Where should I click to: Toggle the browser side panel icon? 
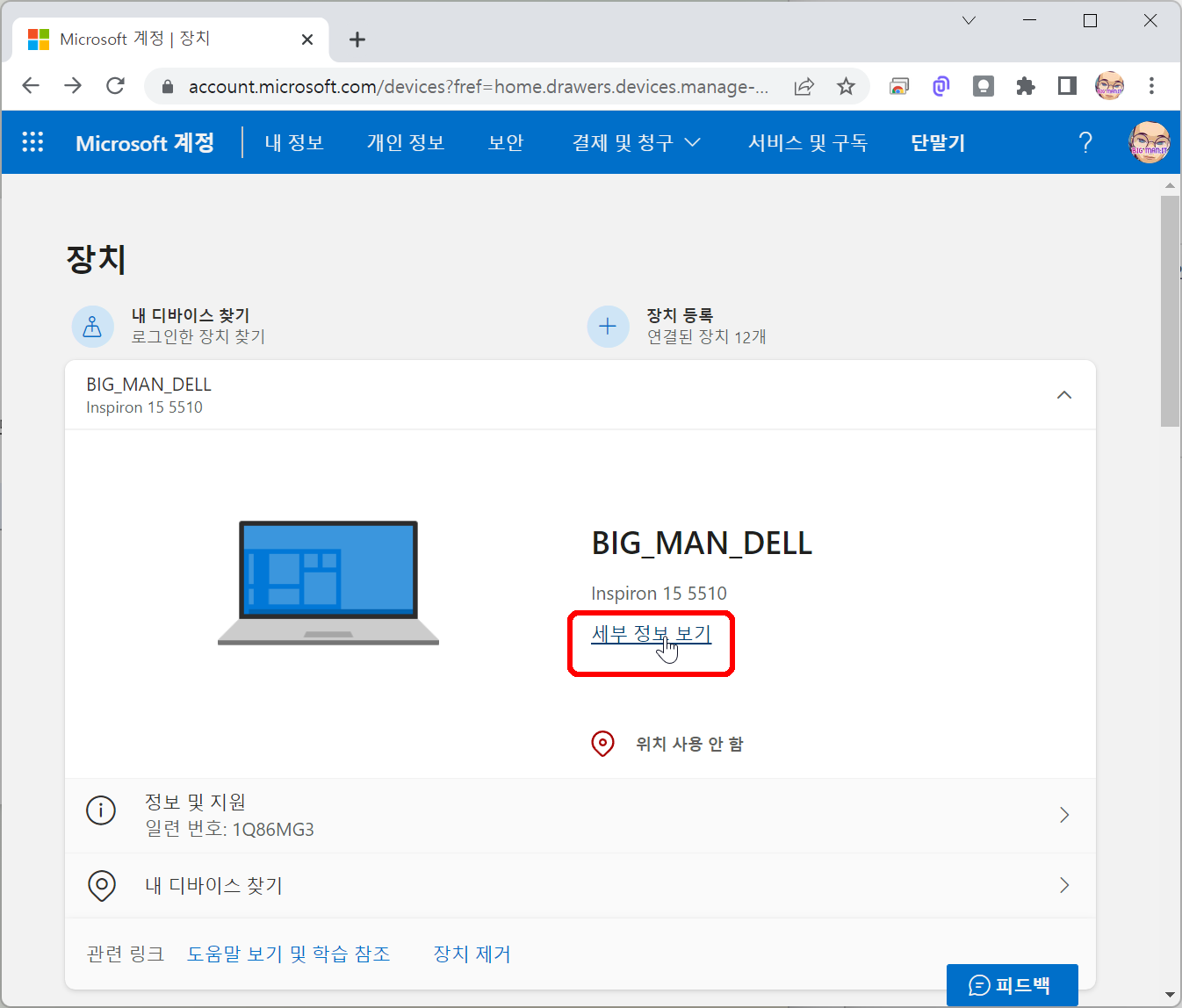1067,86
